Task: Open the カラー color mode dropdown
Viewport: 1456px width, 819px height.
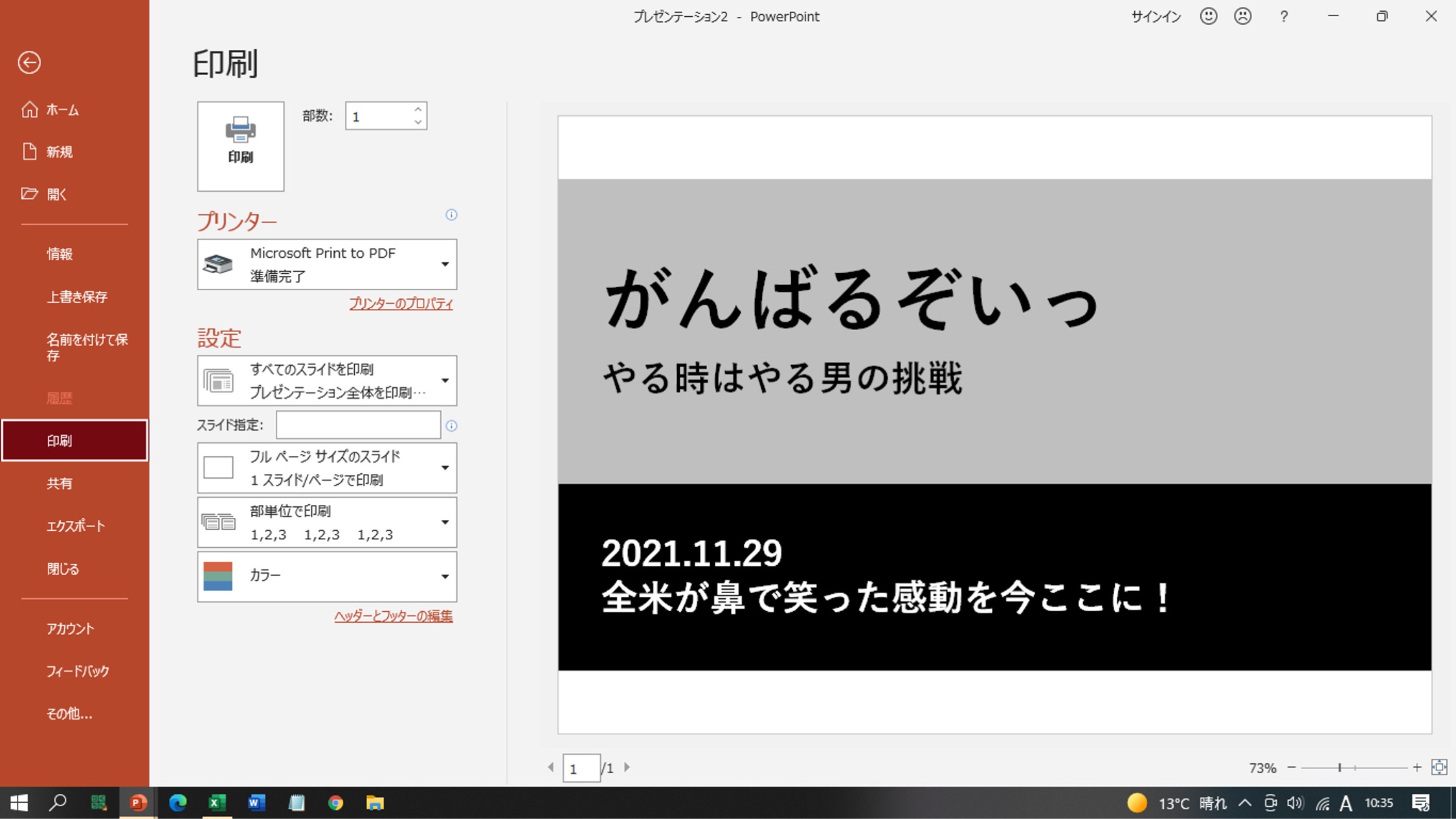Action: click(327, 577)
